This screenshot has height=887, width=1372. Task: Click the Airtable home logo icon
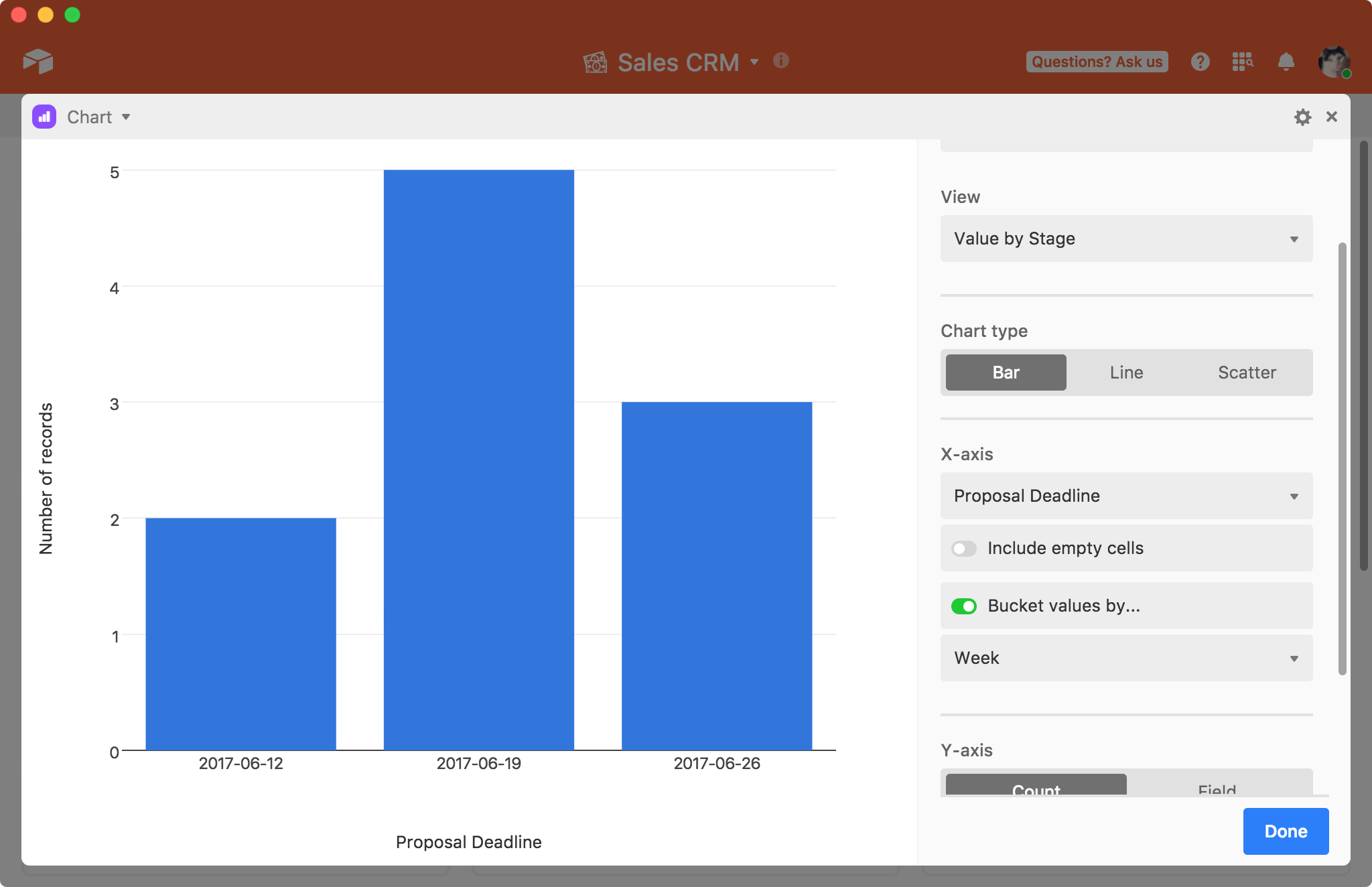38,62
